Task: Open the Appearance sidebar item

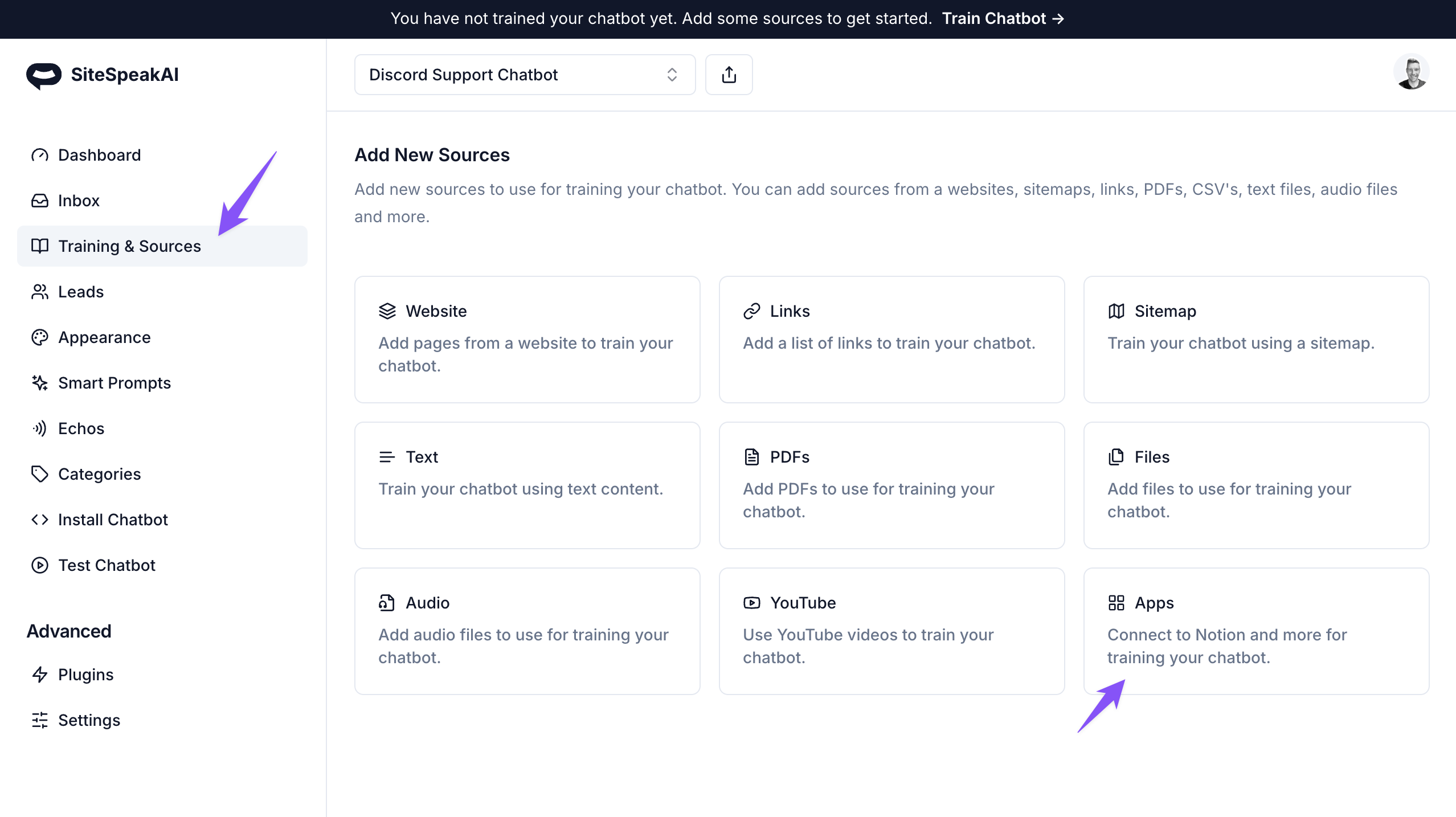Action: tap(104, 337)
